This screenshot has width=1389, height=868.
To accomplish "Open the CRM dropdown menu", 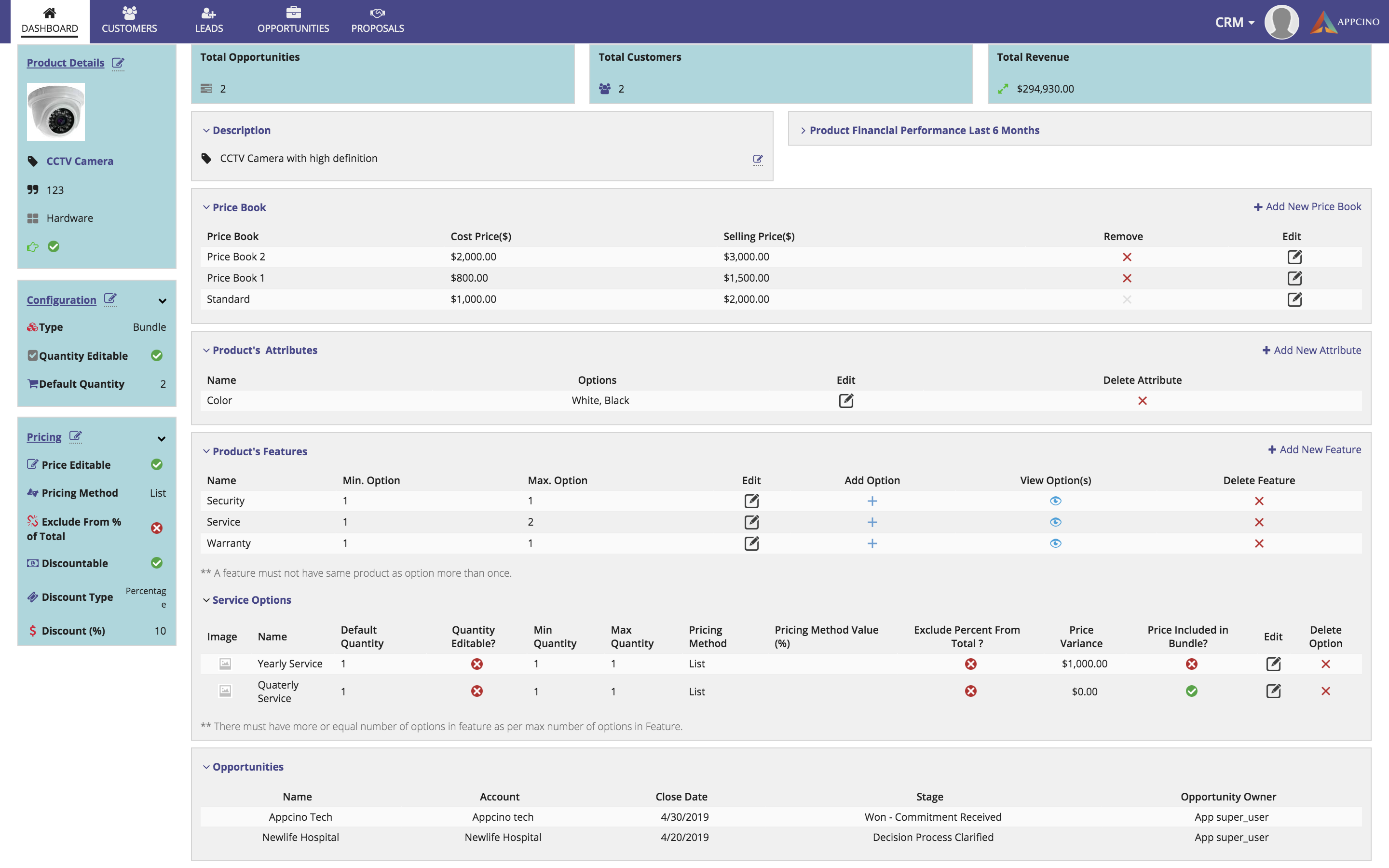I will (1234, 22).
